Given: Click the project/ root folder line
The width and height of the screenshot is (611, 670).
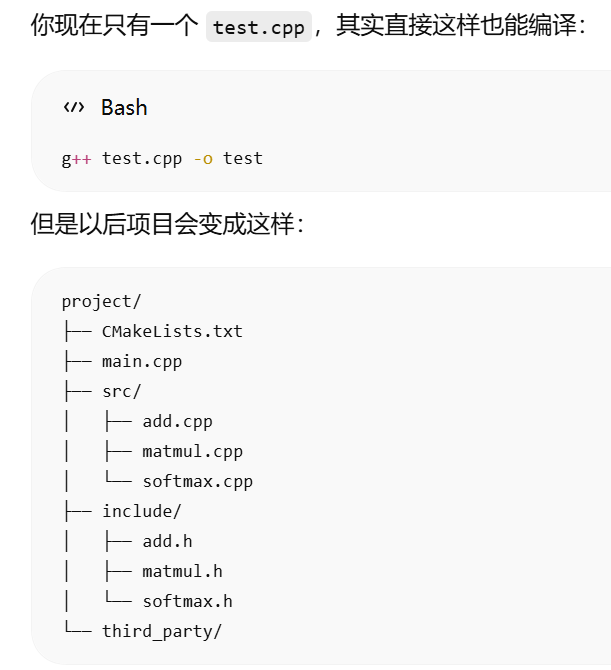Looking at the screenshot, I should pyautogui.click(x=101, y=302).
